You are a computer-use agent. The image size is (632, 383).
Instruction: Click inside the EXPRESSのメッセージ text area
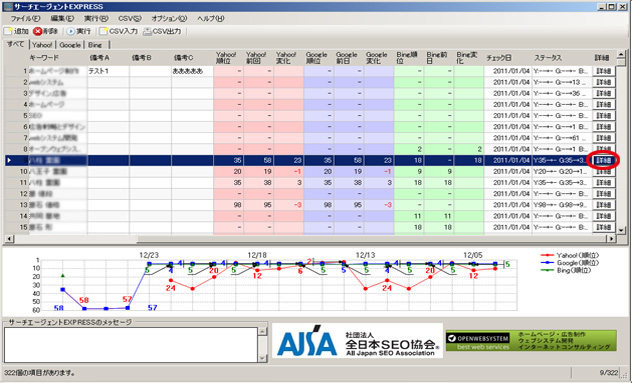coord(131,345)
